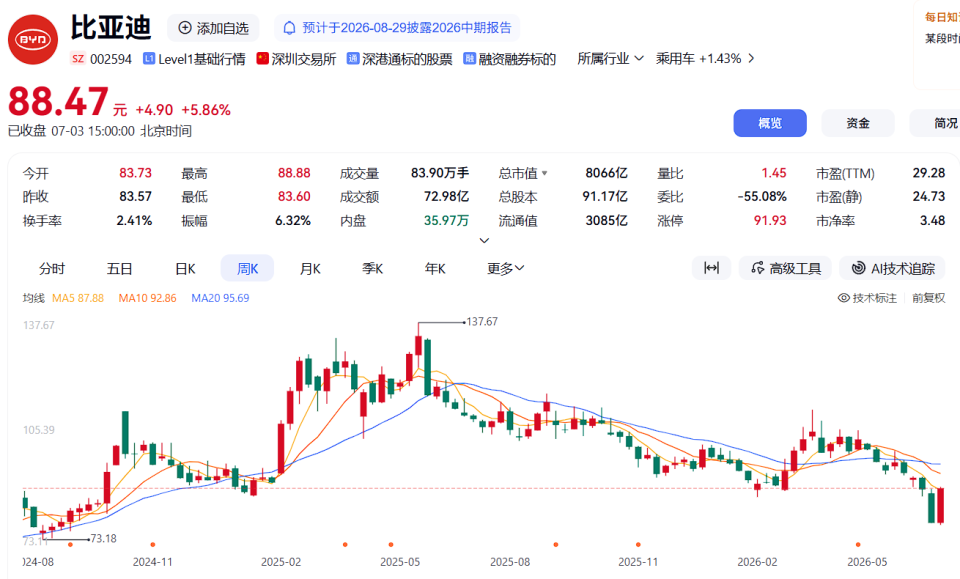Click the SZ market badge
The height and width of the screenshot is (579, 960).
pyautogui.click(x=77, y=59)
